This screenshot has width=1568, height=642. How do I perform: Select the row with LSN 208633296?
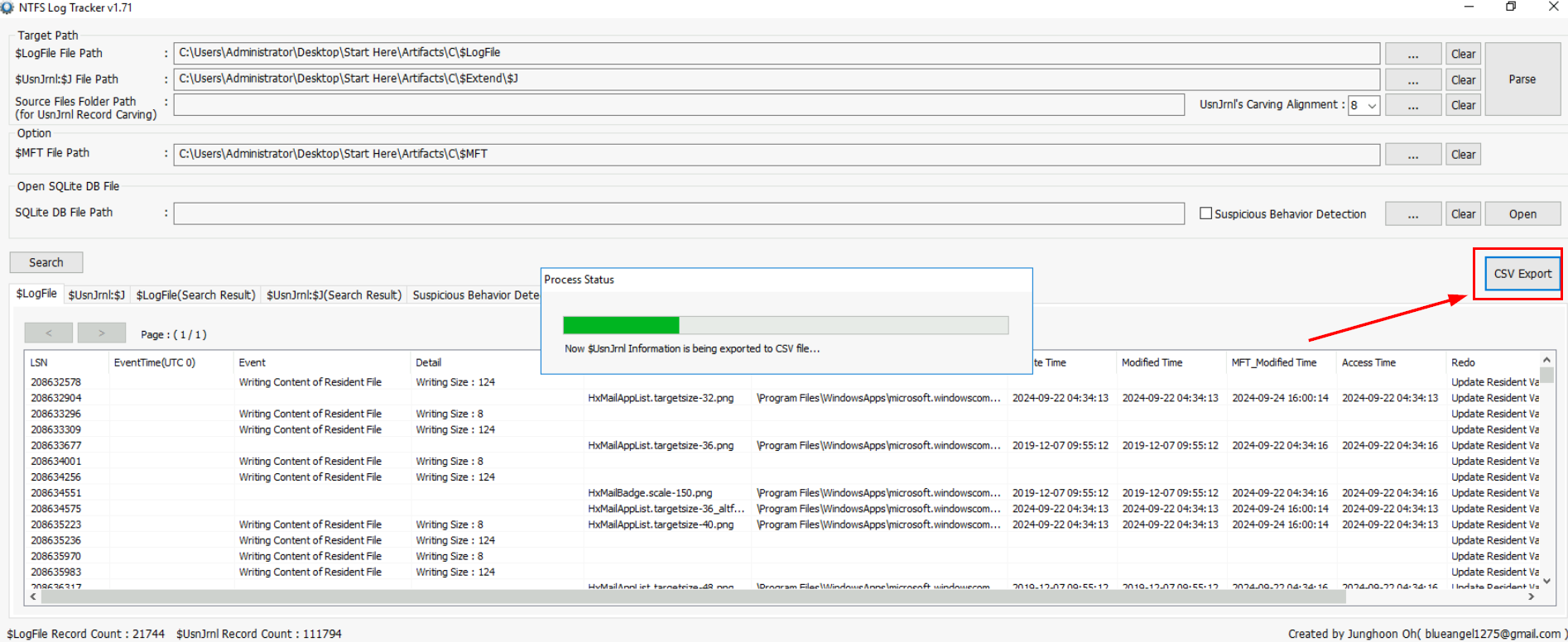point(782,414)
